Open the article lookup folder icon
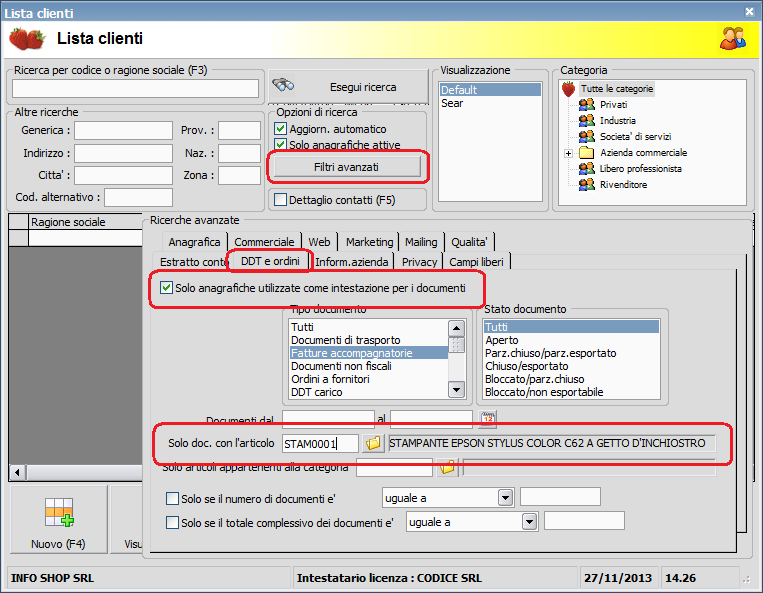The image size is (763, 593). point(373,443)
